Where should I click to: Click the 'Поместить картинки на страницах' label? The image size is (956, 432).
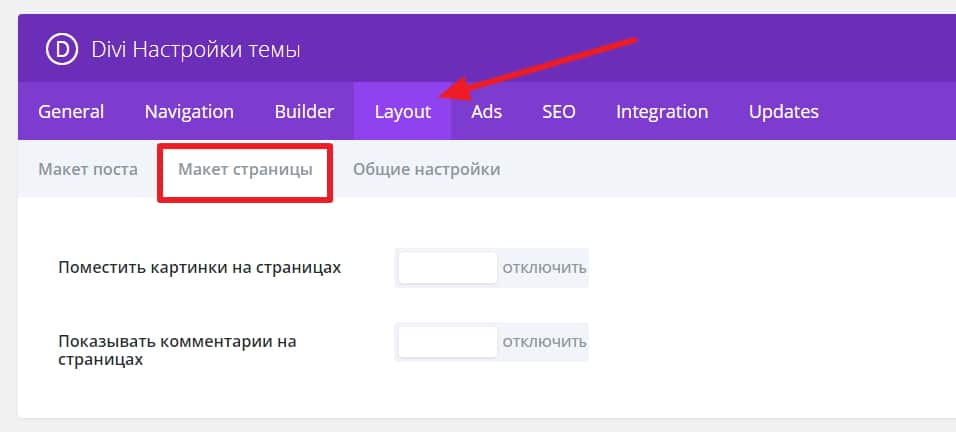(200, 268)
